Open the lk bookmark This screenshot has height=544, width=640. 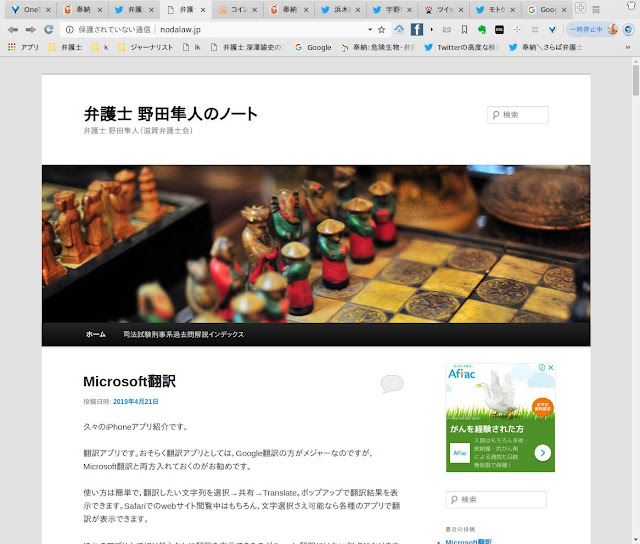point(192,47)
